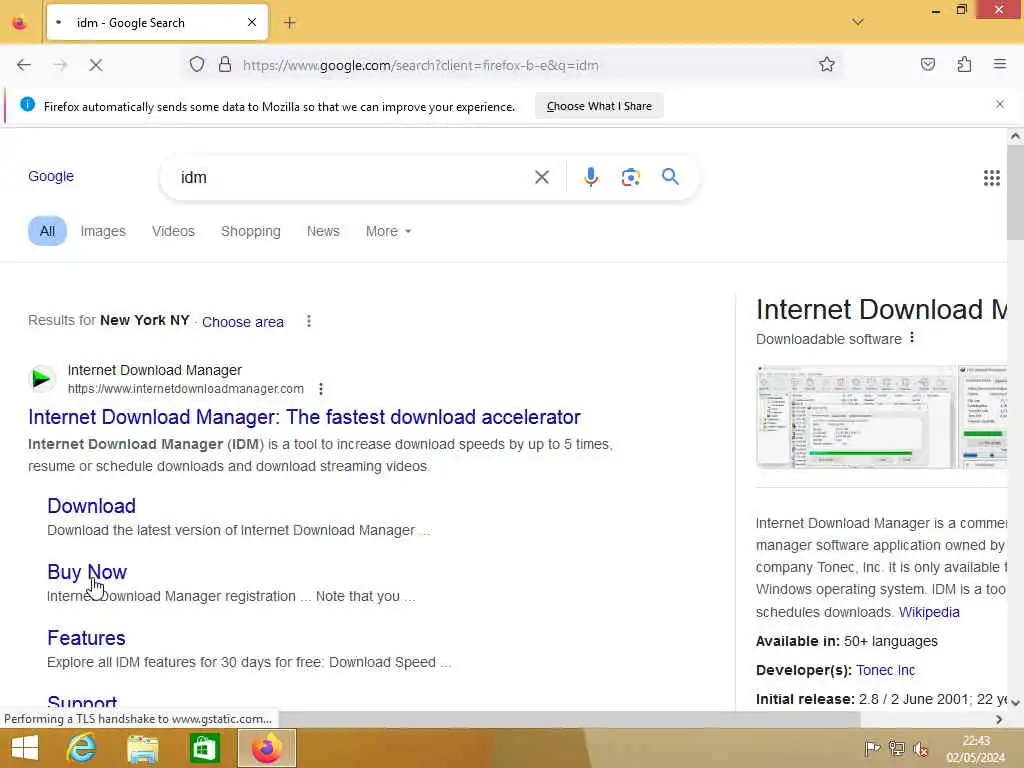Switch to the News tab
Viewport: 1024px width, 768px height.
pos(323,231)
